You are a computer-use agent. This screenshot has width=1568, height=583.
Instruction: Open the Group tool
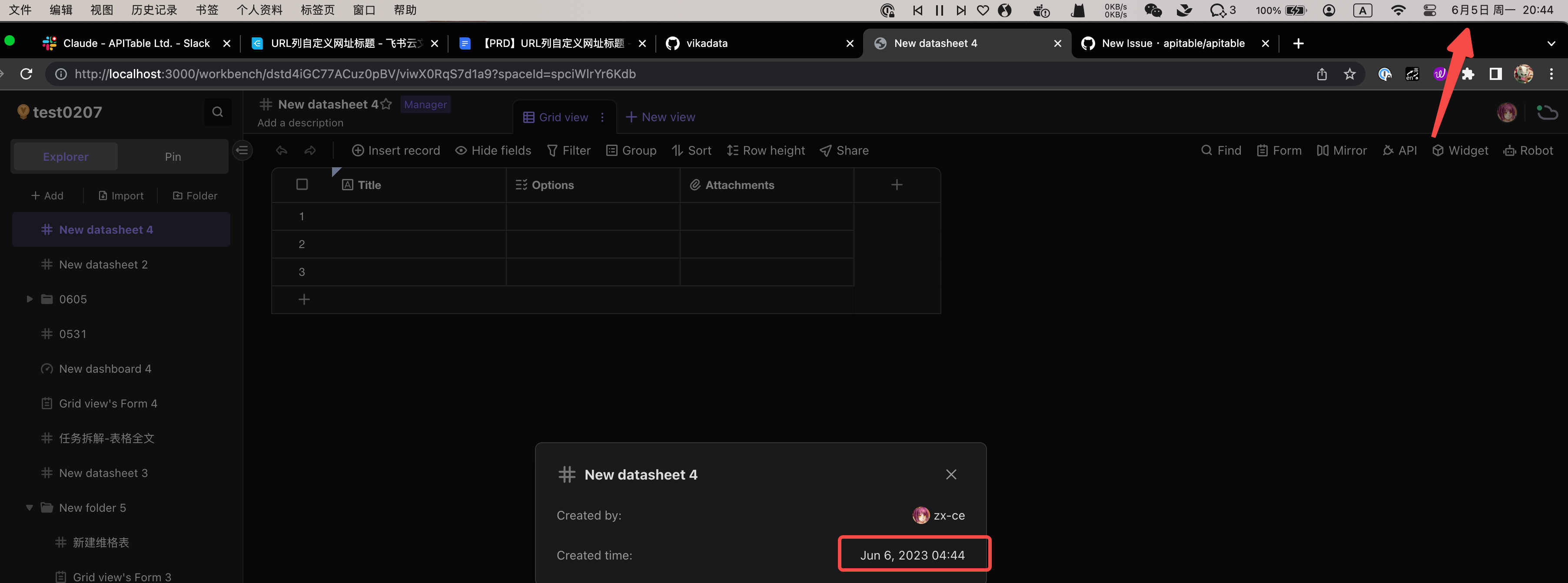[631, 150]
